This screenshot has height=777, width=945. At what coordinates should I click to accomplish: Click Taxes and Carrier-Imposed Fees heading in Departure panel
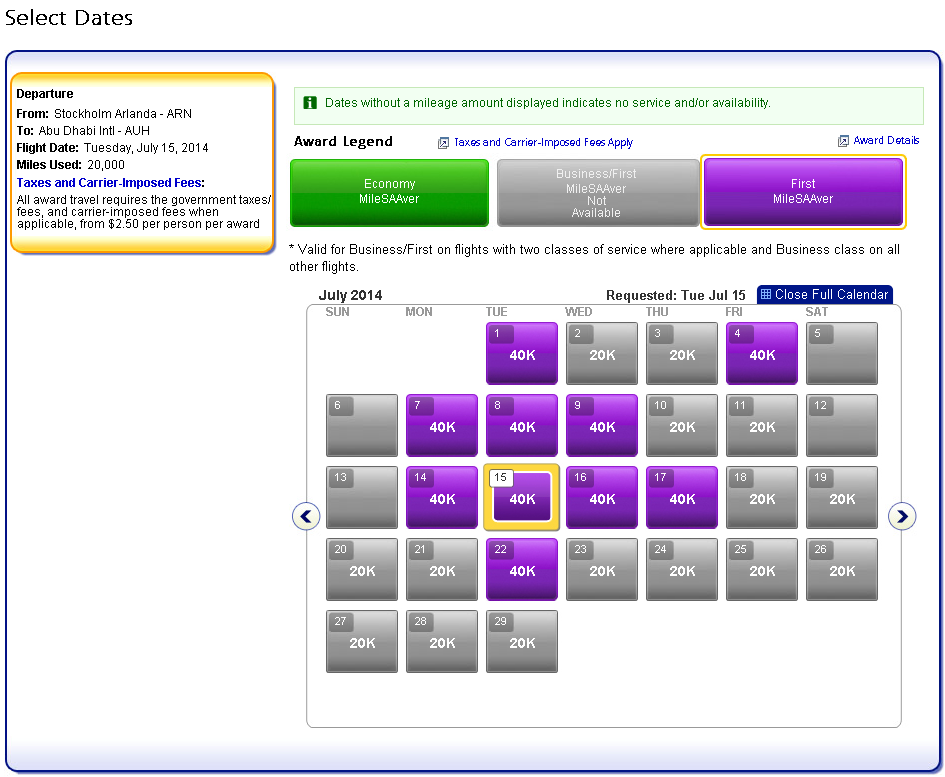[110, 183]
